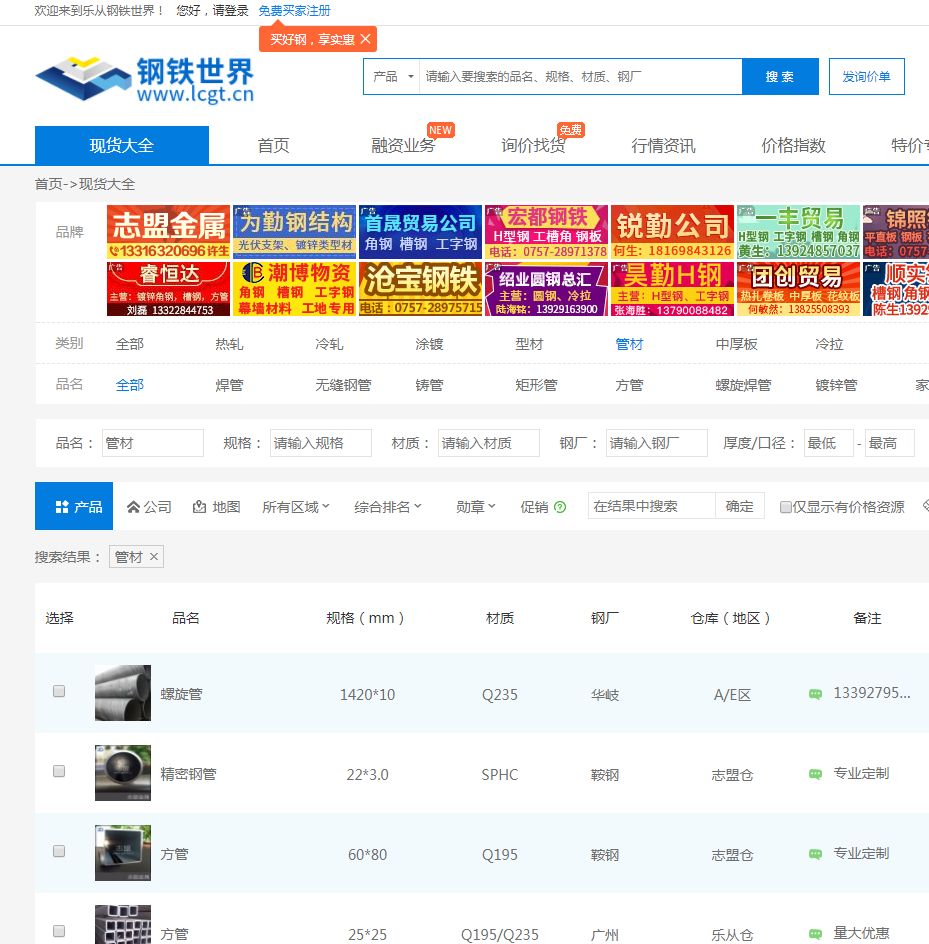Expand the 所有区域 dropdown

(x=296, y=507)
